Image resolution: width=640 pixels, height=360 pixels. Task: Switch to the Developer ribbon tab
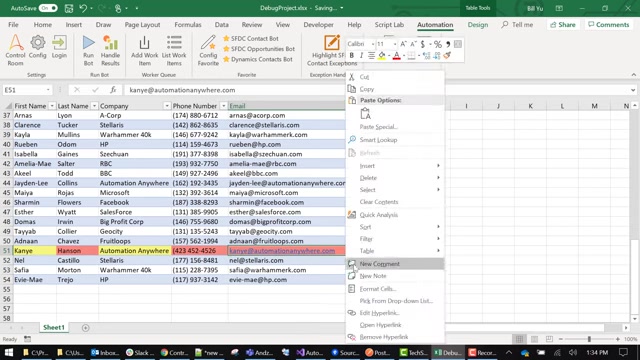point(318,24)
